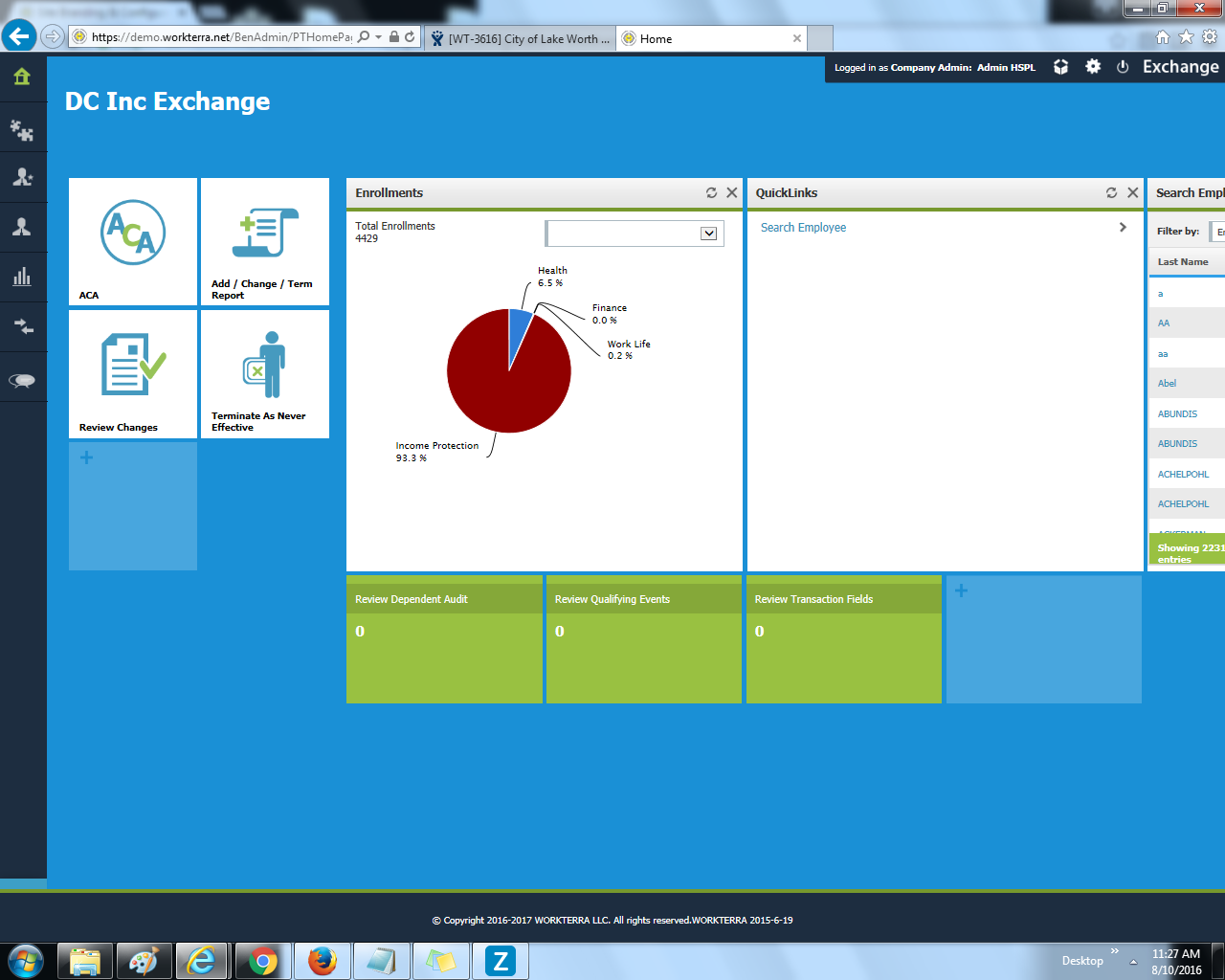Open the Filter by dropdown
This screenshot has width=1225, height=980.
pos(1217,232)
